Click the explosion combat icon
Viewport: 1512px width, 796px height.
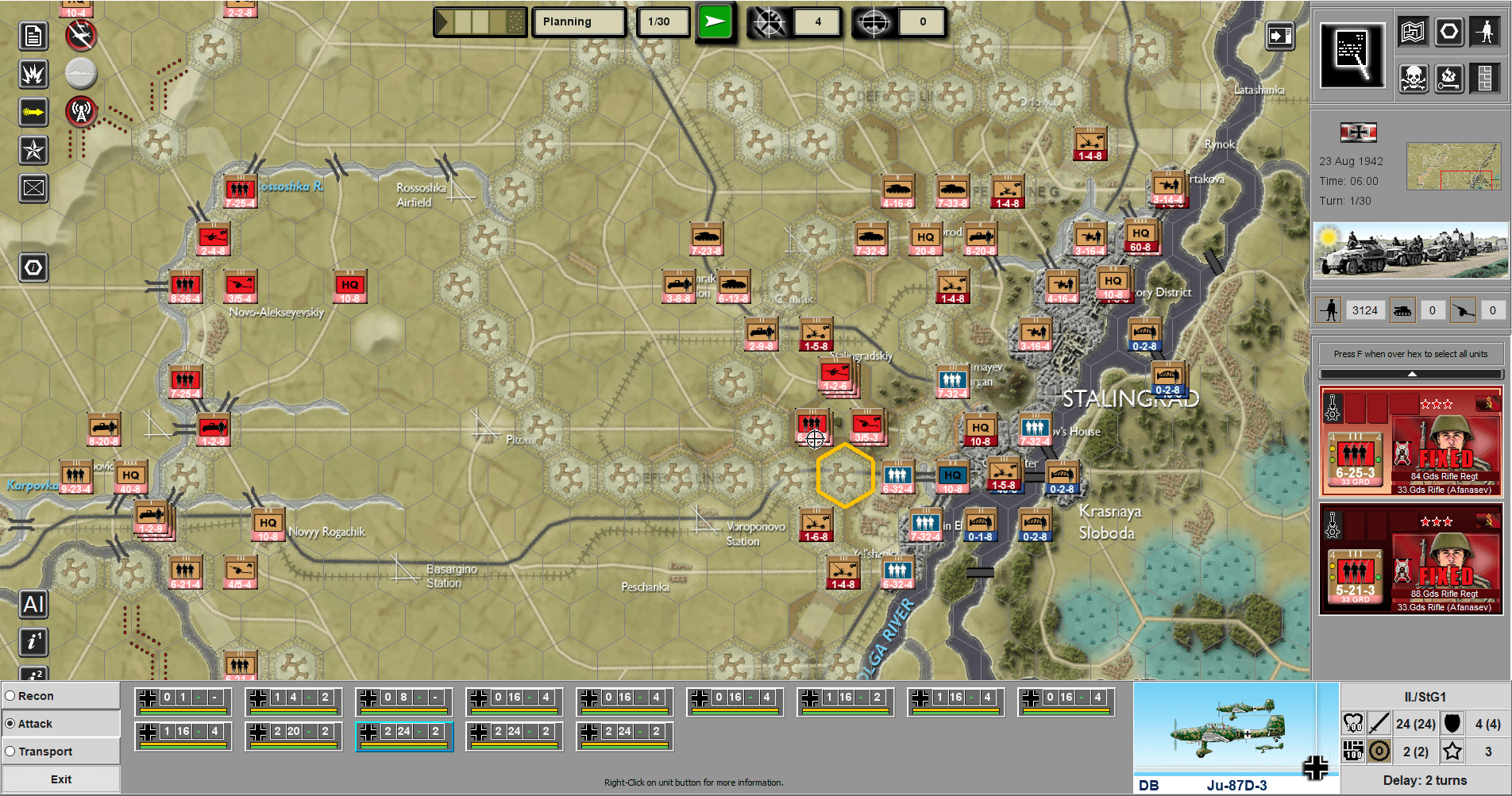pyautogui.click(x=33, y=75)
